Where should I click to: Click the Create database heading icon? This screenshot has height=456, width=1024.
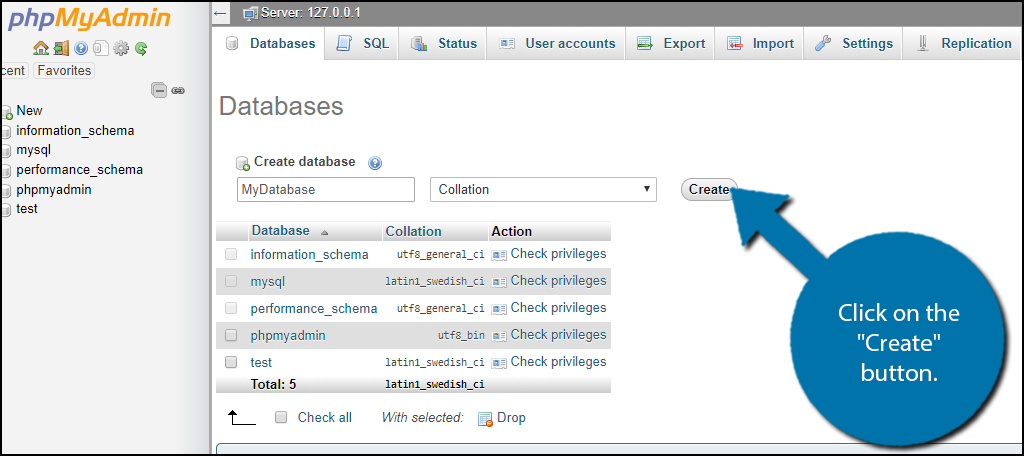pos(242,163)
